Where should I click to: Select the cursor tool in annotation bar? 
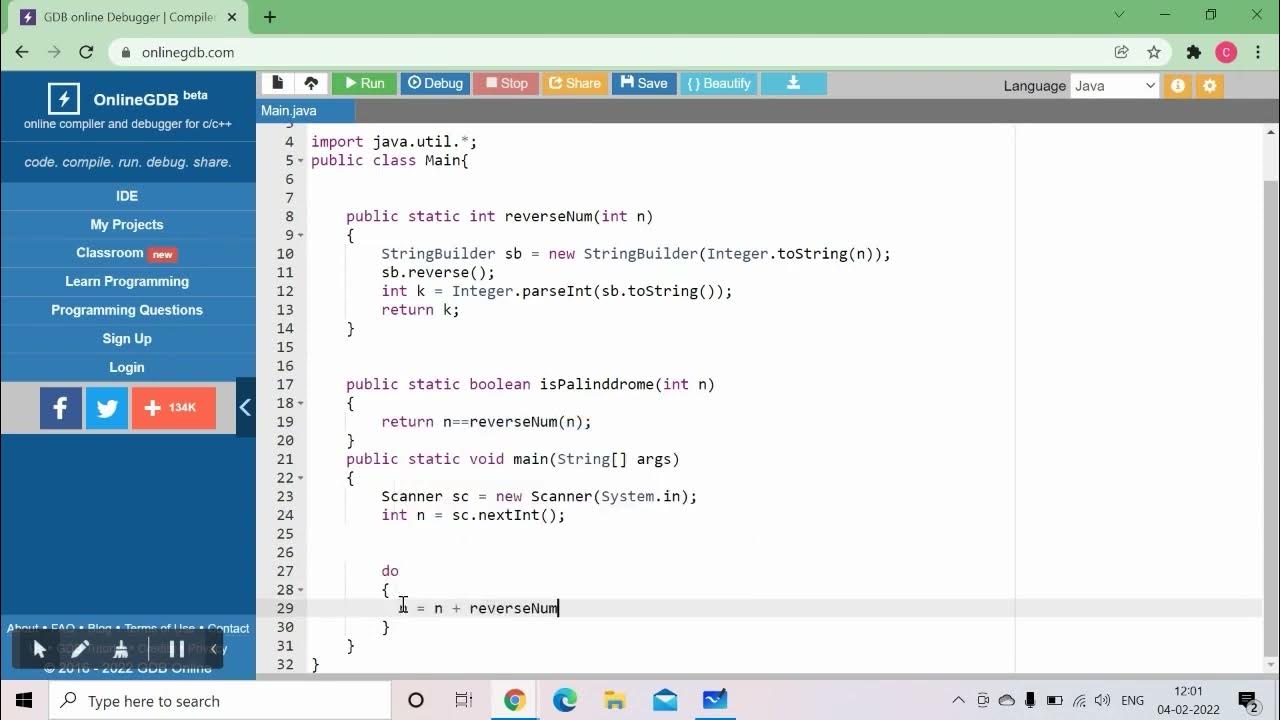tap(40, 649)
